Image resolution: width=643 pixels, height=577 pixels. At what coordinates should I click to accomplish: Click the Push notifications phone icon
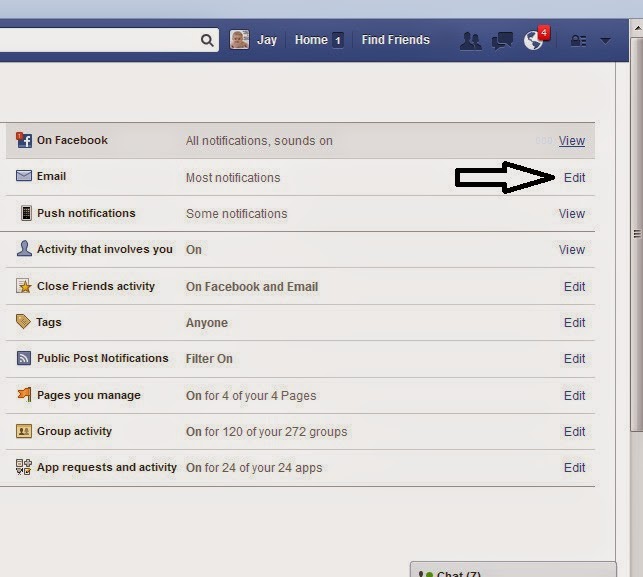(x=26, y=213)
